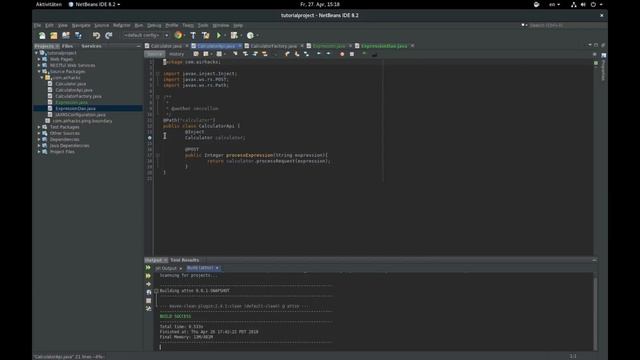Click the Save All toolbar icon
Viewport: 640px width, 360px height.
78,36
